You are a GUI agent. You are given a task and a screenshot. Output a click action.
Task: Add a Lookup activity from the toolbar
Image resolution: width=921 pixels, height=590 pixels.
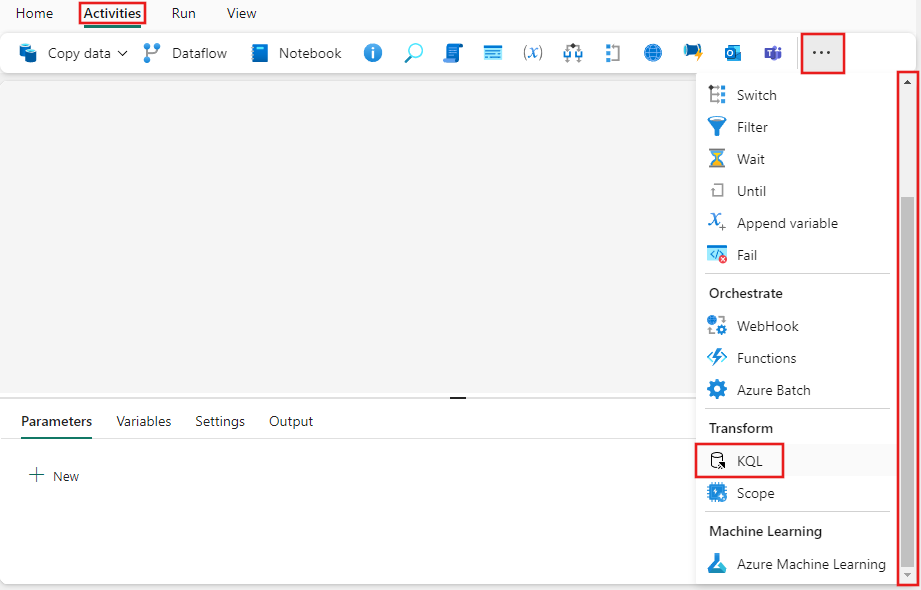coord(414,52)
